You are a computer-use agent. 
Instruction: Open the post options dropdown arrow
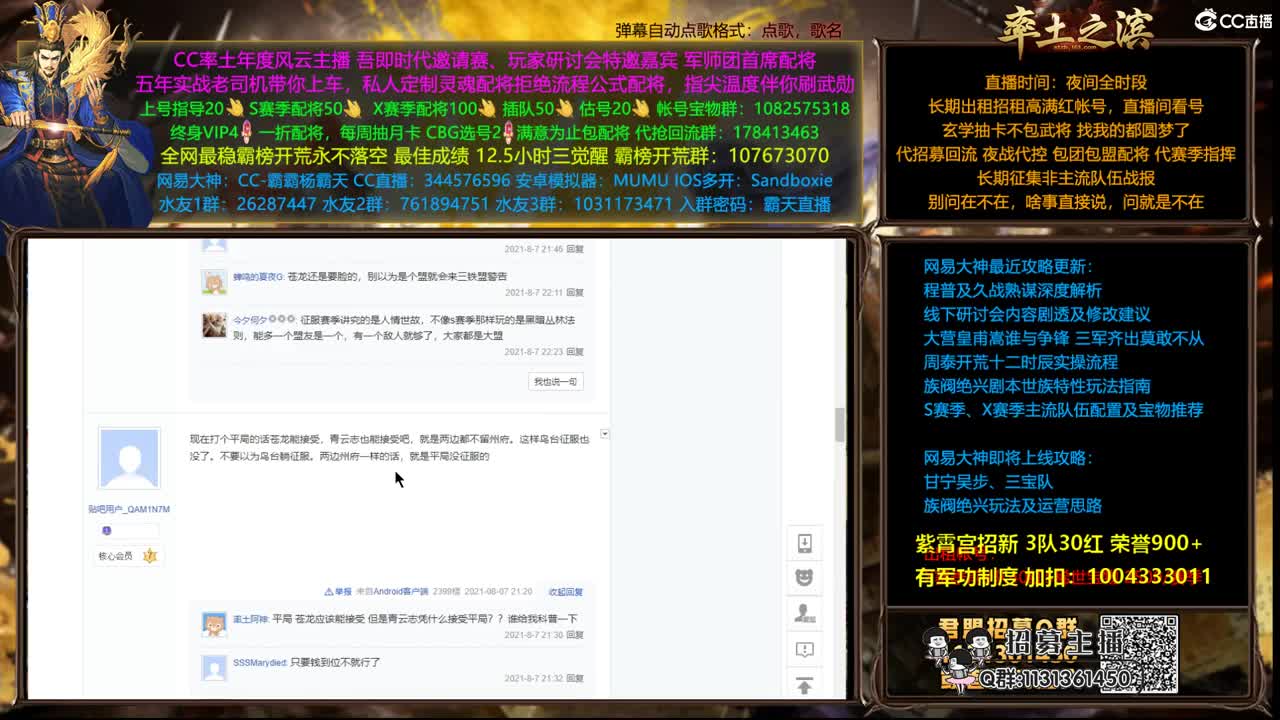[x=604, y=435]
